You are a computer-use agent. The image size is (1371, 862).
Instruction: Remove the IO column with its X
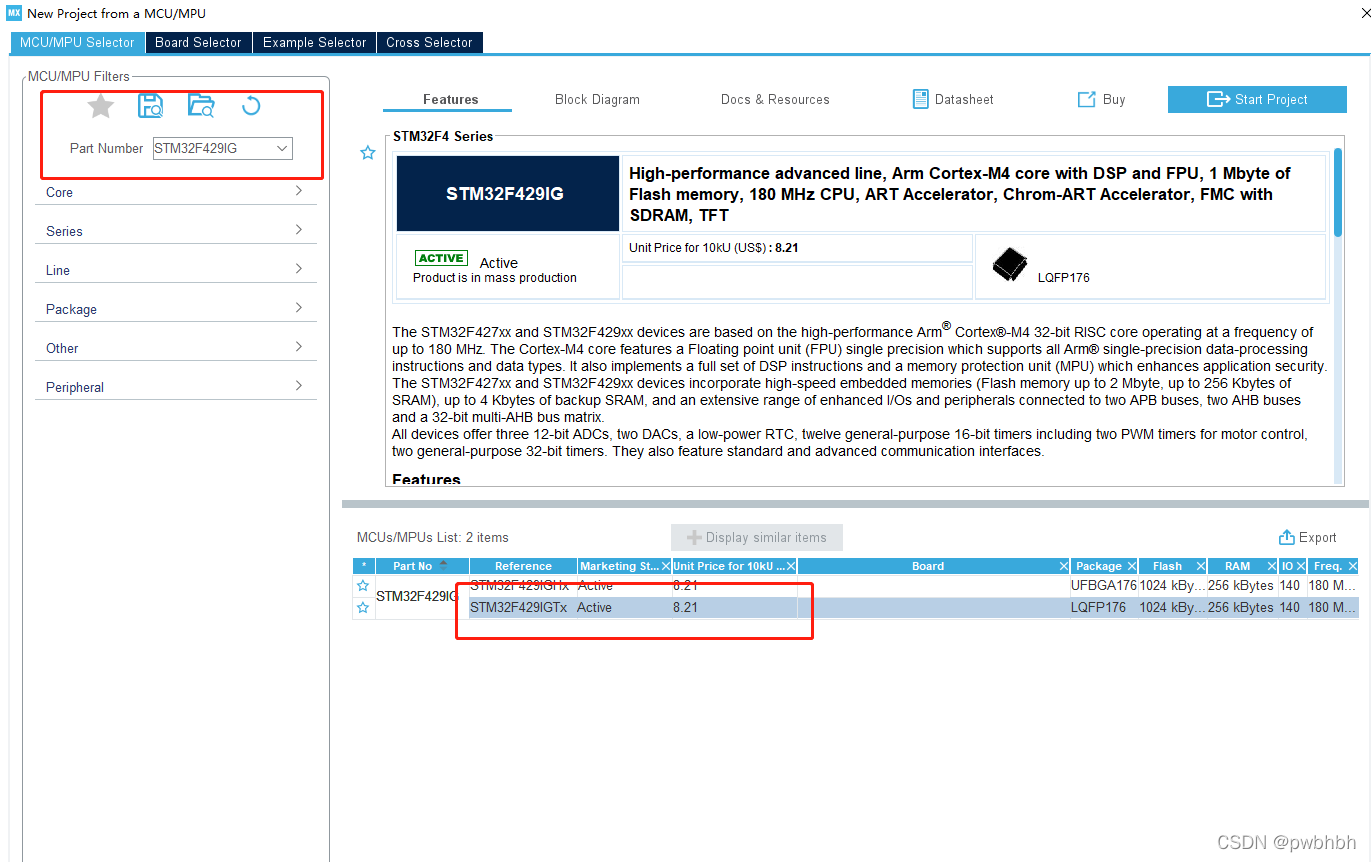click(x=1301, y=566)
